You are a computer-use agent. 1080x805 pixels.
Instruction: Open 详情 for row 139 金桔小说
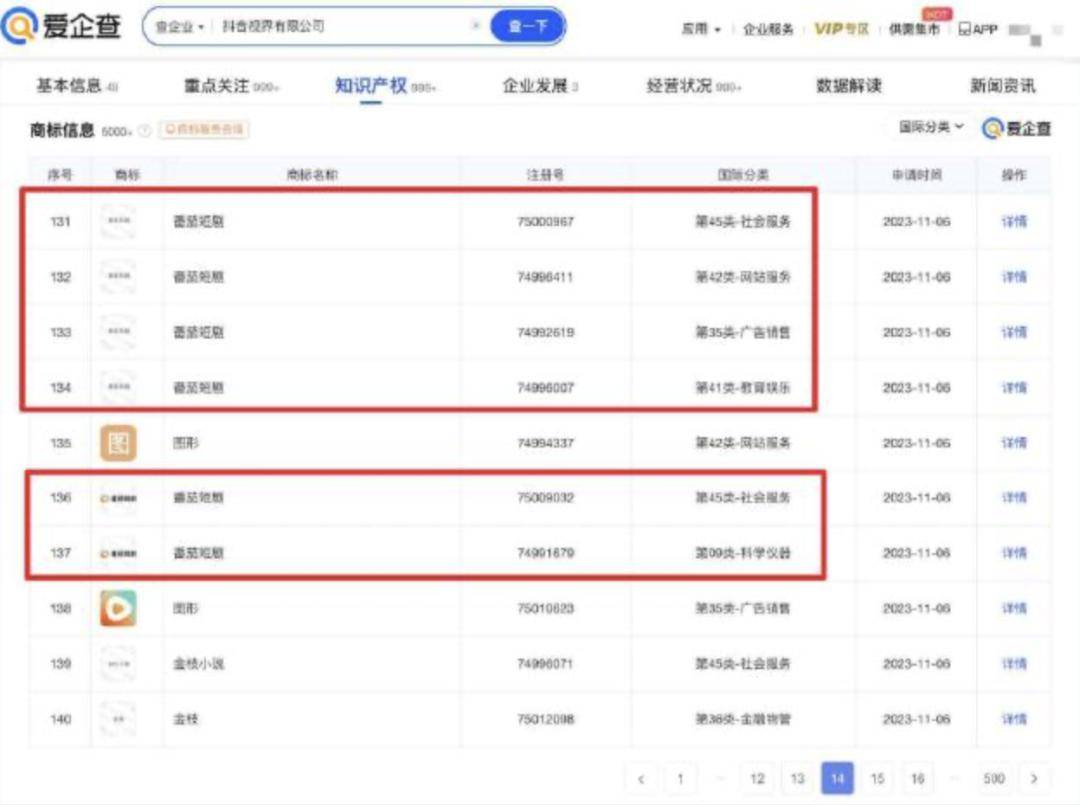coord(1014,664)
